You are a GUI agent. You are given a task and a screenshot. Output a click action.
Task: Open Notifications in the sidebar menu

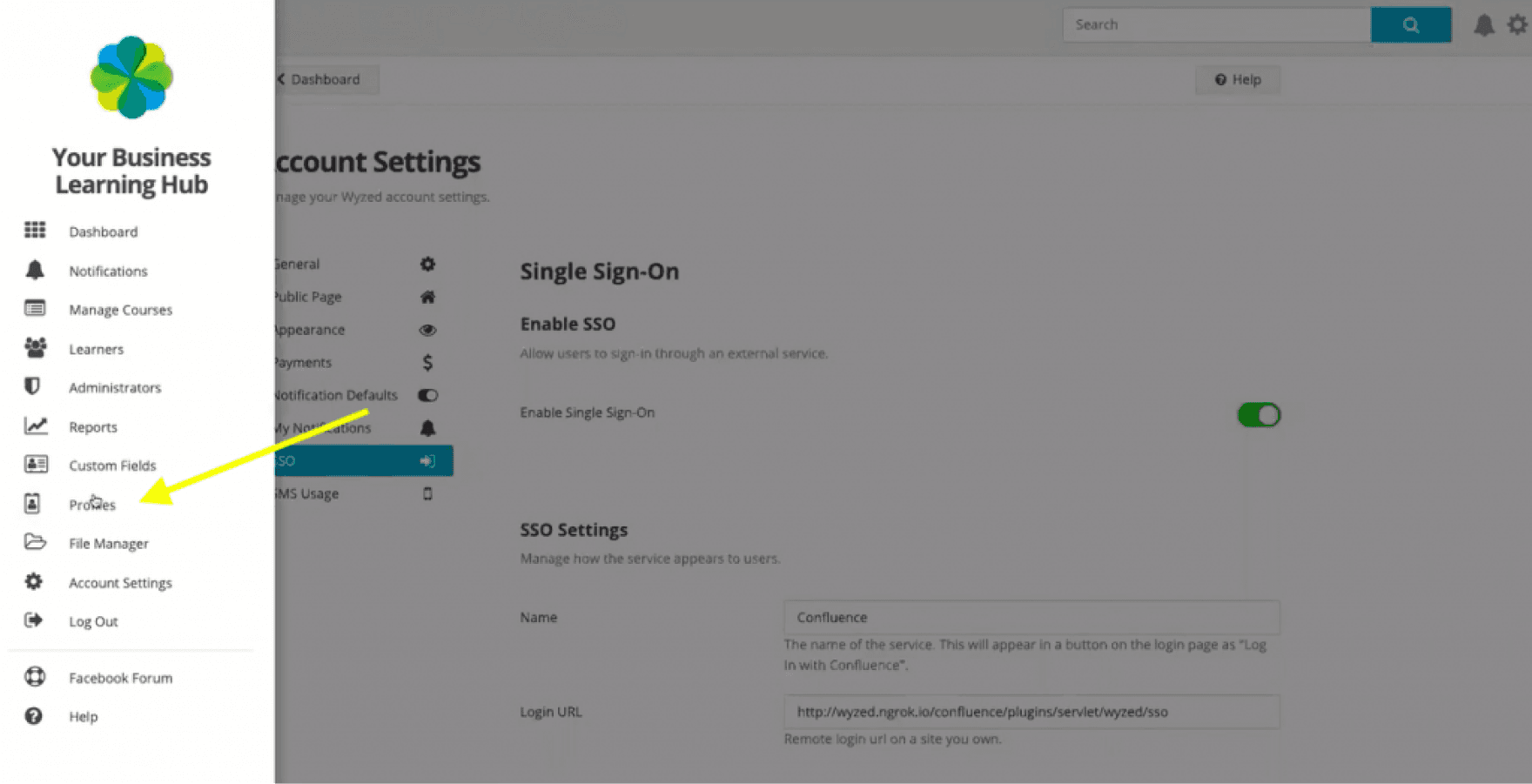pos(108,271)
